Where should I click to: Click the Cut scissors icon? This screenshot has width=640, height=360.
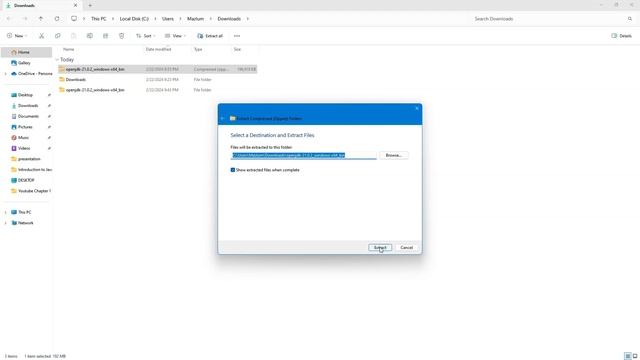click(41, 36)
